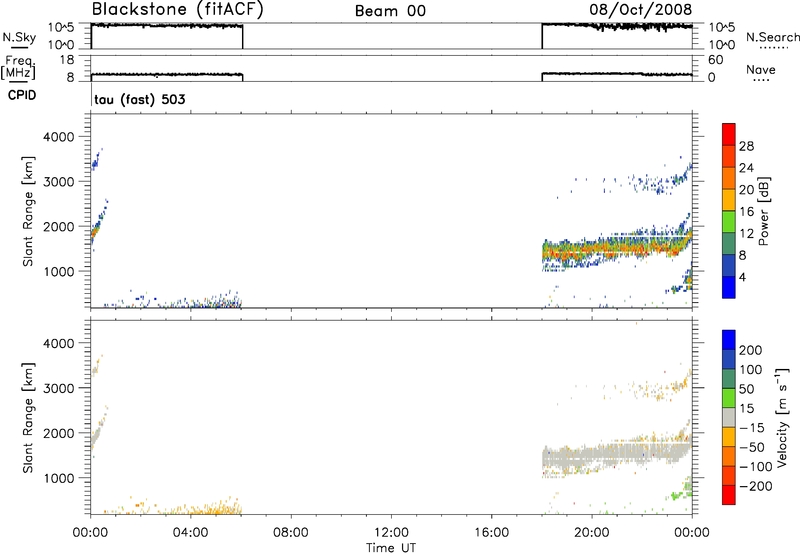Click the "-50" velocity color bar value

(752, 447)
